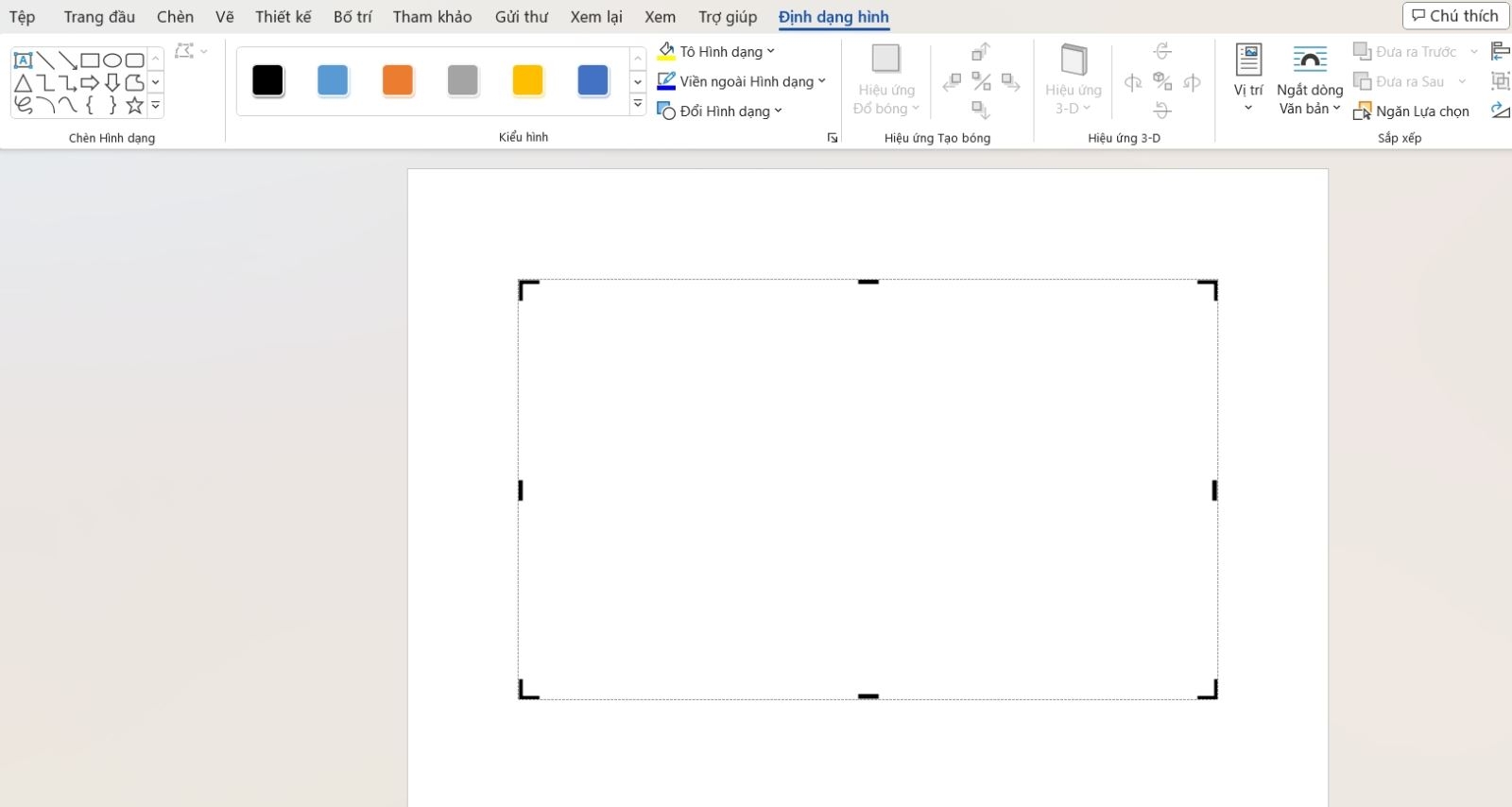Pick the Down Arrow block shape
The height and width of the screenshot is (807, 1512).
pyautogui.click(x=112, y=83)
